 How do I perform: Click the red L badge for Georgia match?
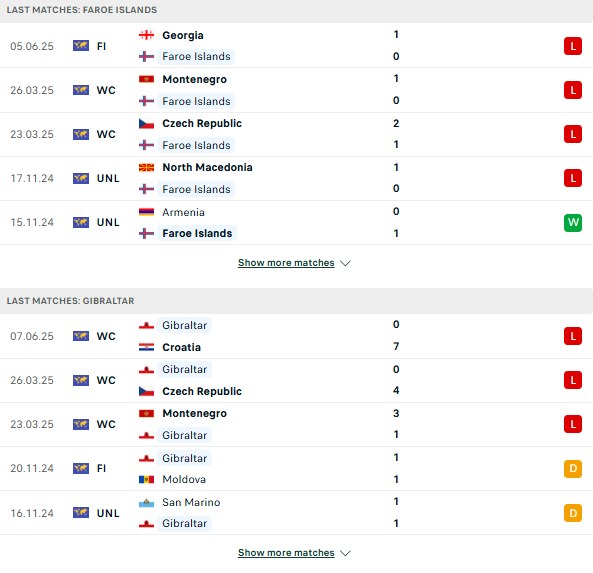573,46
